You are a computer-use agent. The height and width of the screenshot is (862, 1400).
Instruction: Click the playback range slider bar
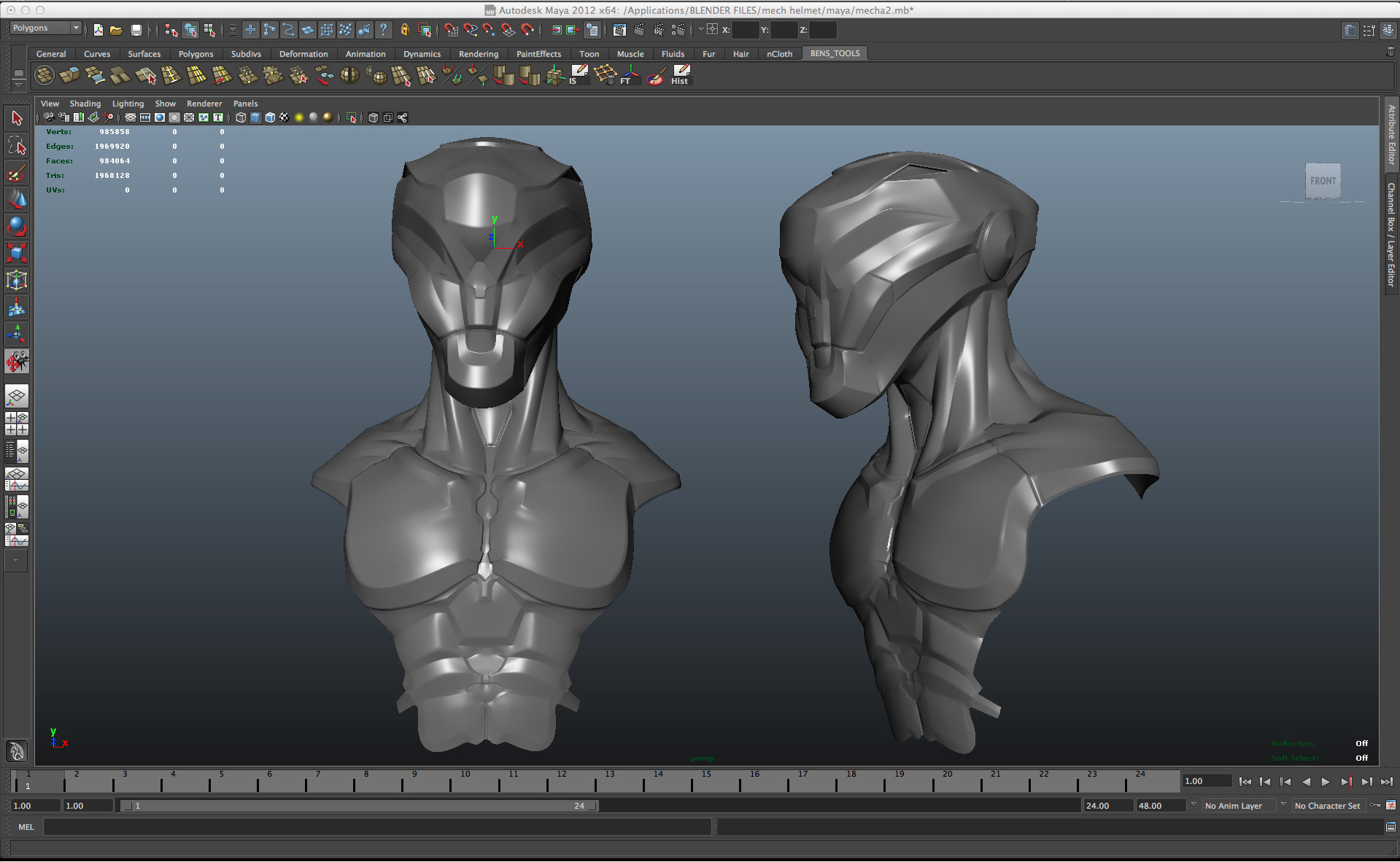(x=360, y=806)
